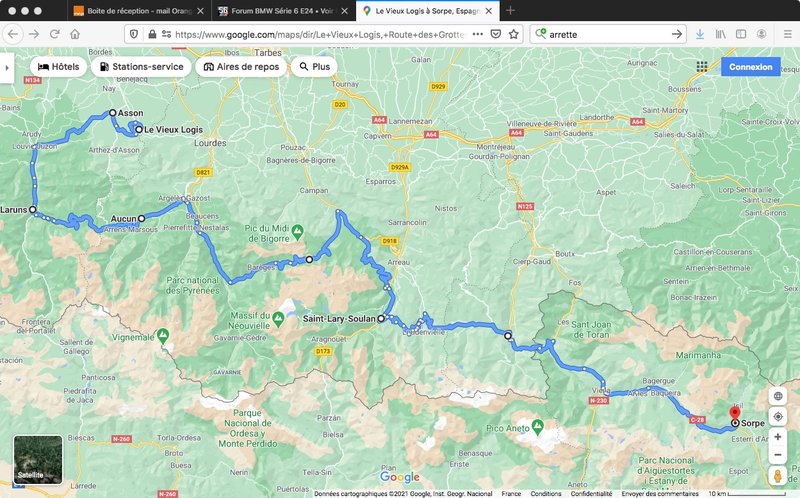Viewport: 800px width, 498px height.
Task: Open the Google apps grid icon
Action: tap(702, 67)
